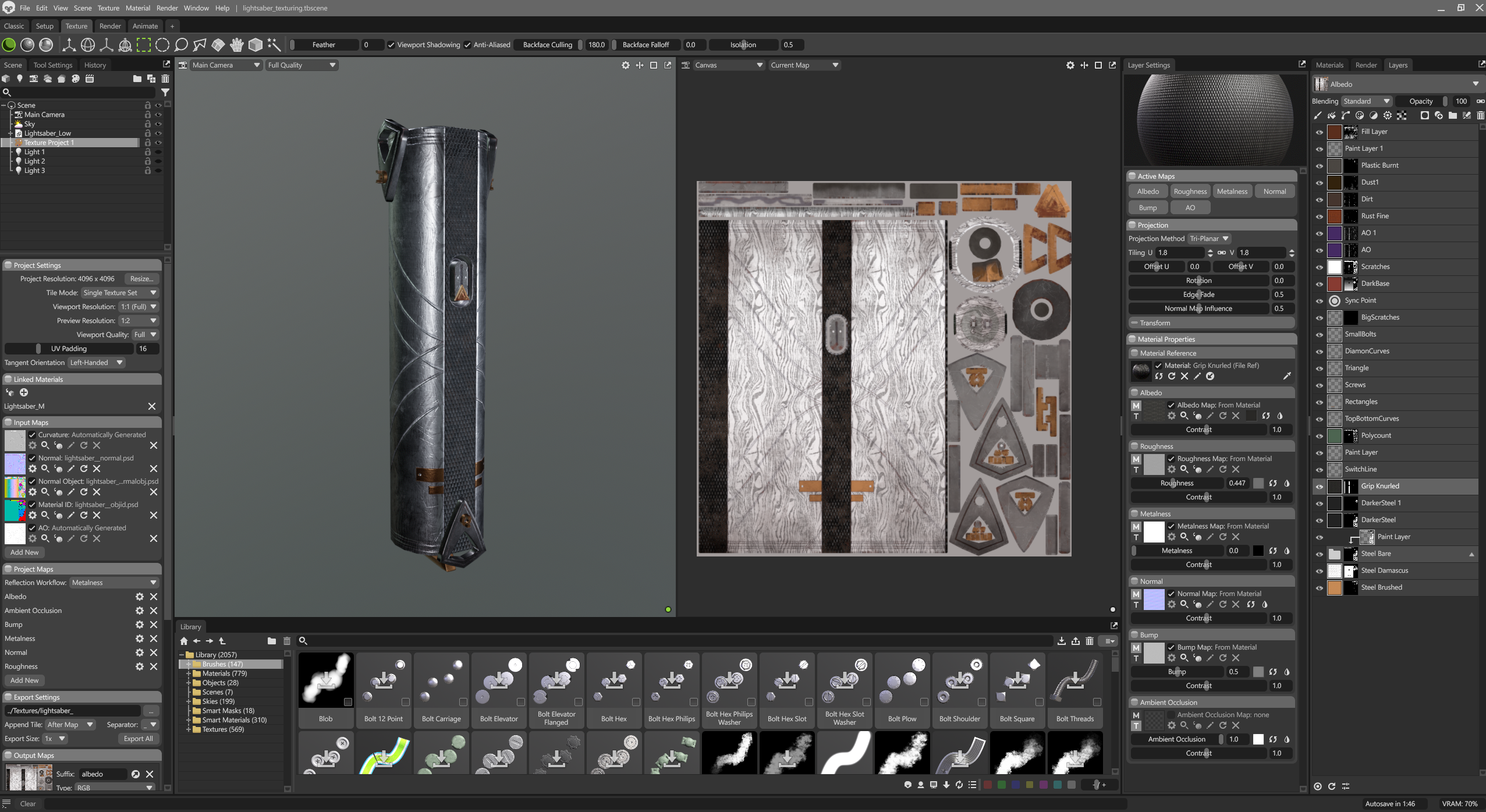The width and height of the screenshot is (1486, 812).
Task: Add a new folder in Layers panel
Action: pyautogui.click(x=1452, y=115)
